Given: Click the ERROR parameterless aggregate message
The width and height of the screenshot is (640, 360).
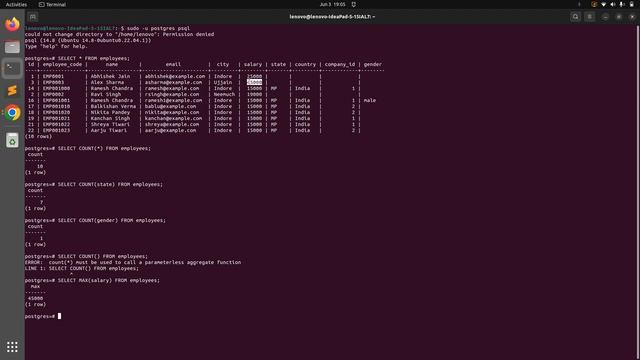Looking at the screenshot, I should click(133, 262).
